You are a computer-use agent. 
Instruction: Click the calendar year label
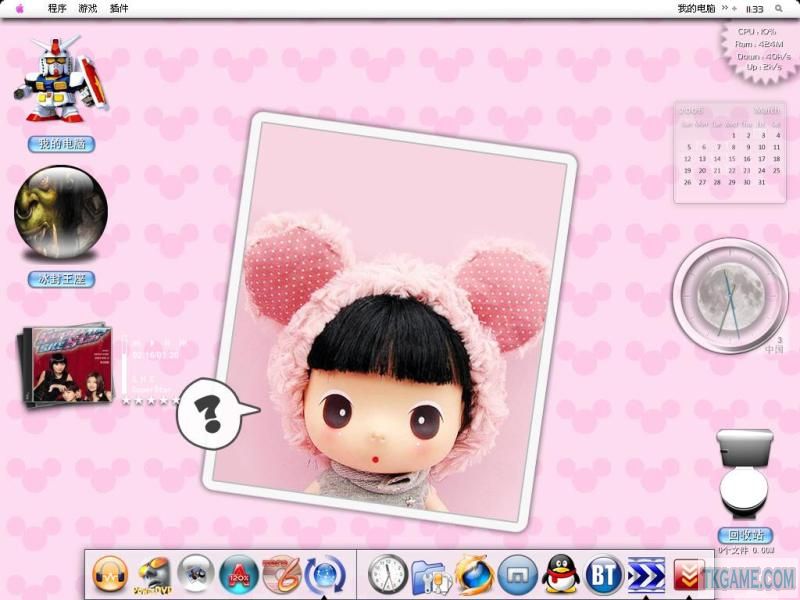(691, 110)
